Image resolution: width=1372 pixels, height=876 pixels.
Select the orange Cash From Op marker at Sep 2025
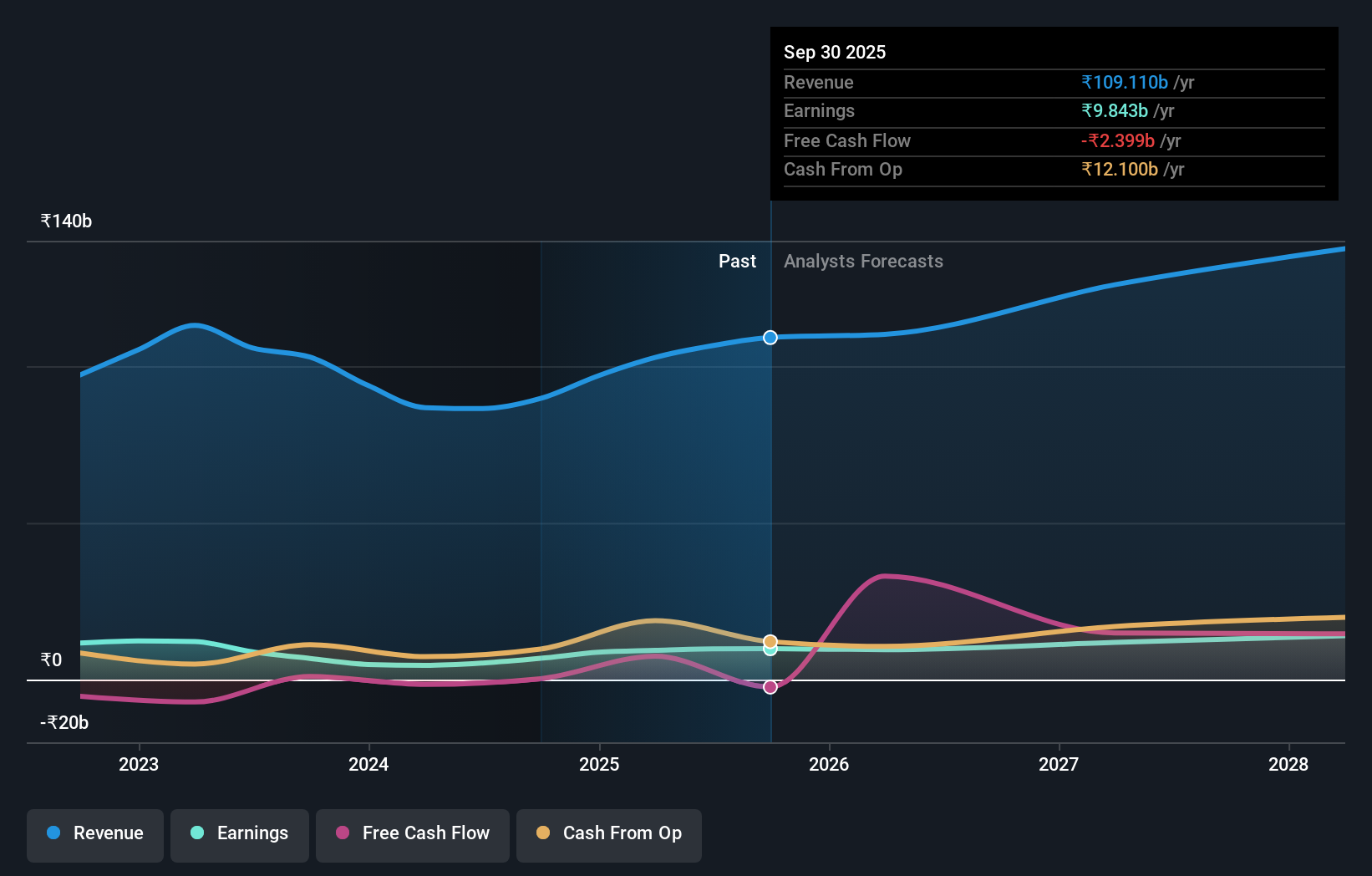770,642
